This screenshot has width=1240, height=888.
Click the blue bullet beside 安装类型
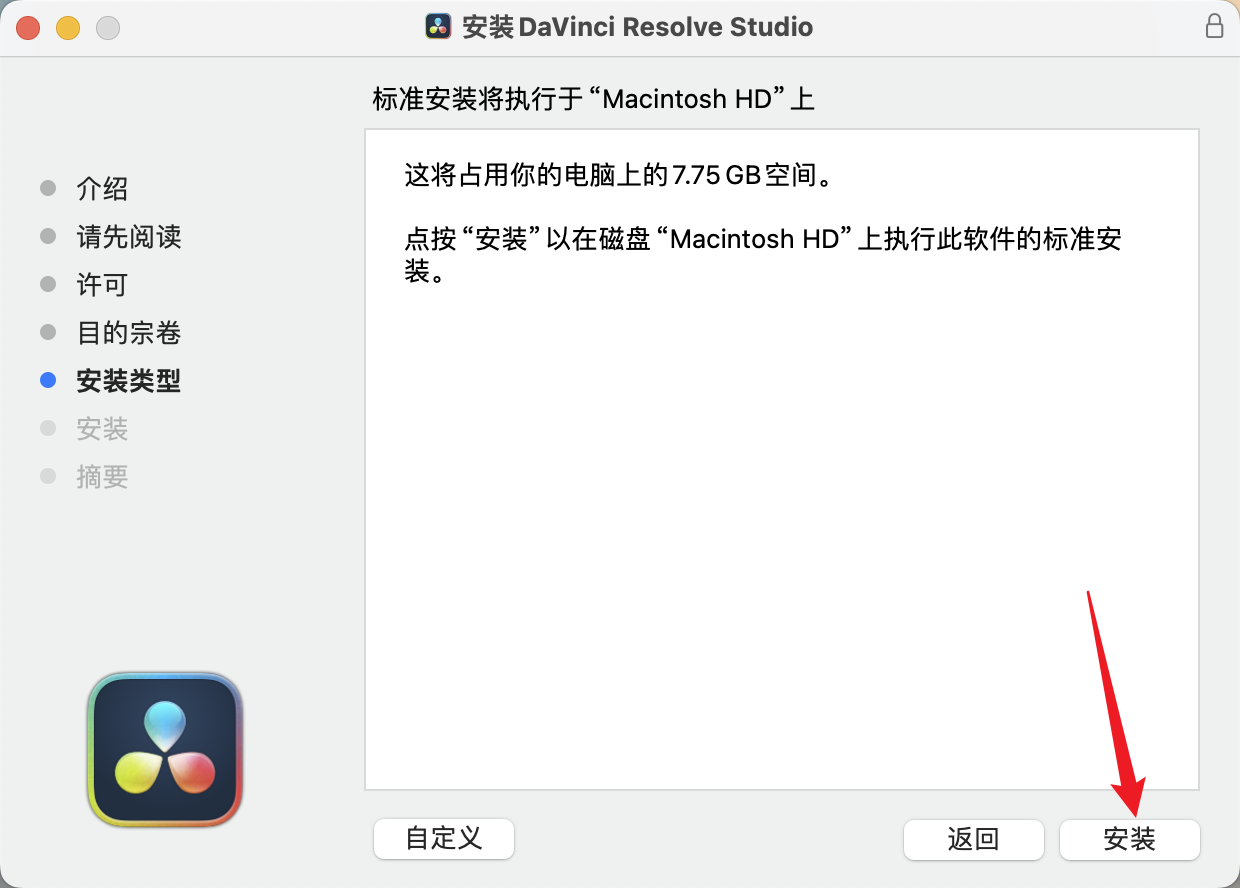coord(48,380)
